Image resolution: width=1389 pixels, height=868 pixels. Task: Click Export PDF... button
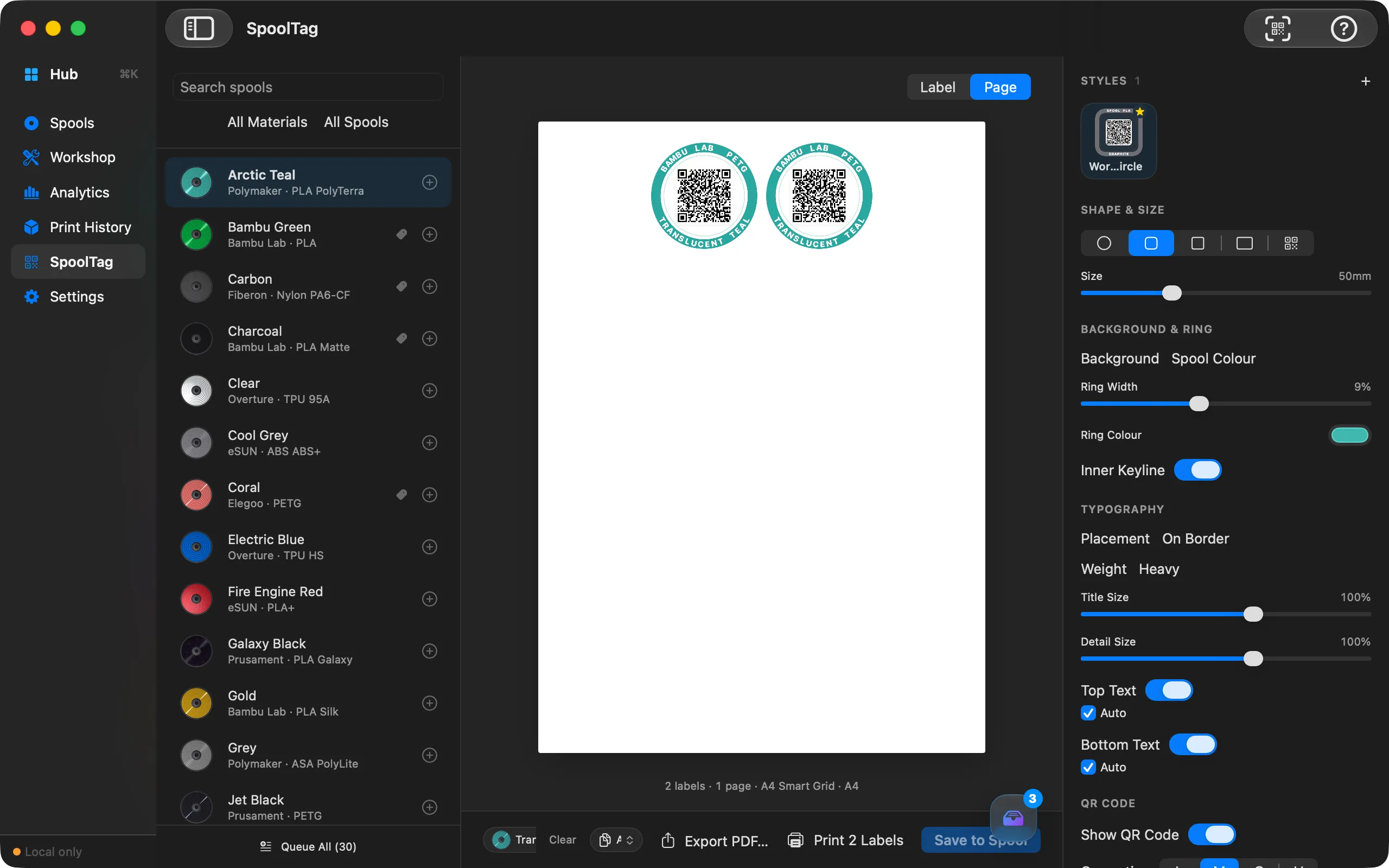tap(715, 841)
